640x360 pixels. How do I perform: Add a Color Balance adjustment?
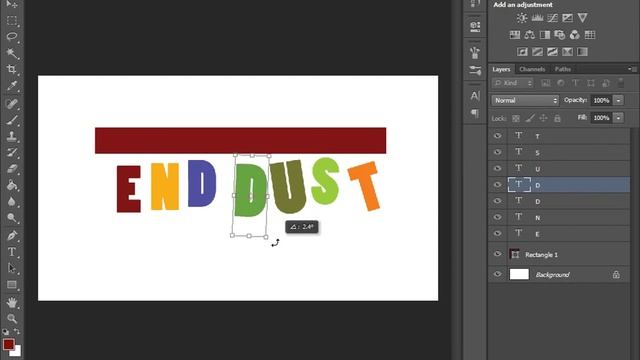(530, 35)
